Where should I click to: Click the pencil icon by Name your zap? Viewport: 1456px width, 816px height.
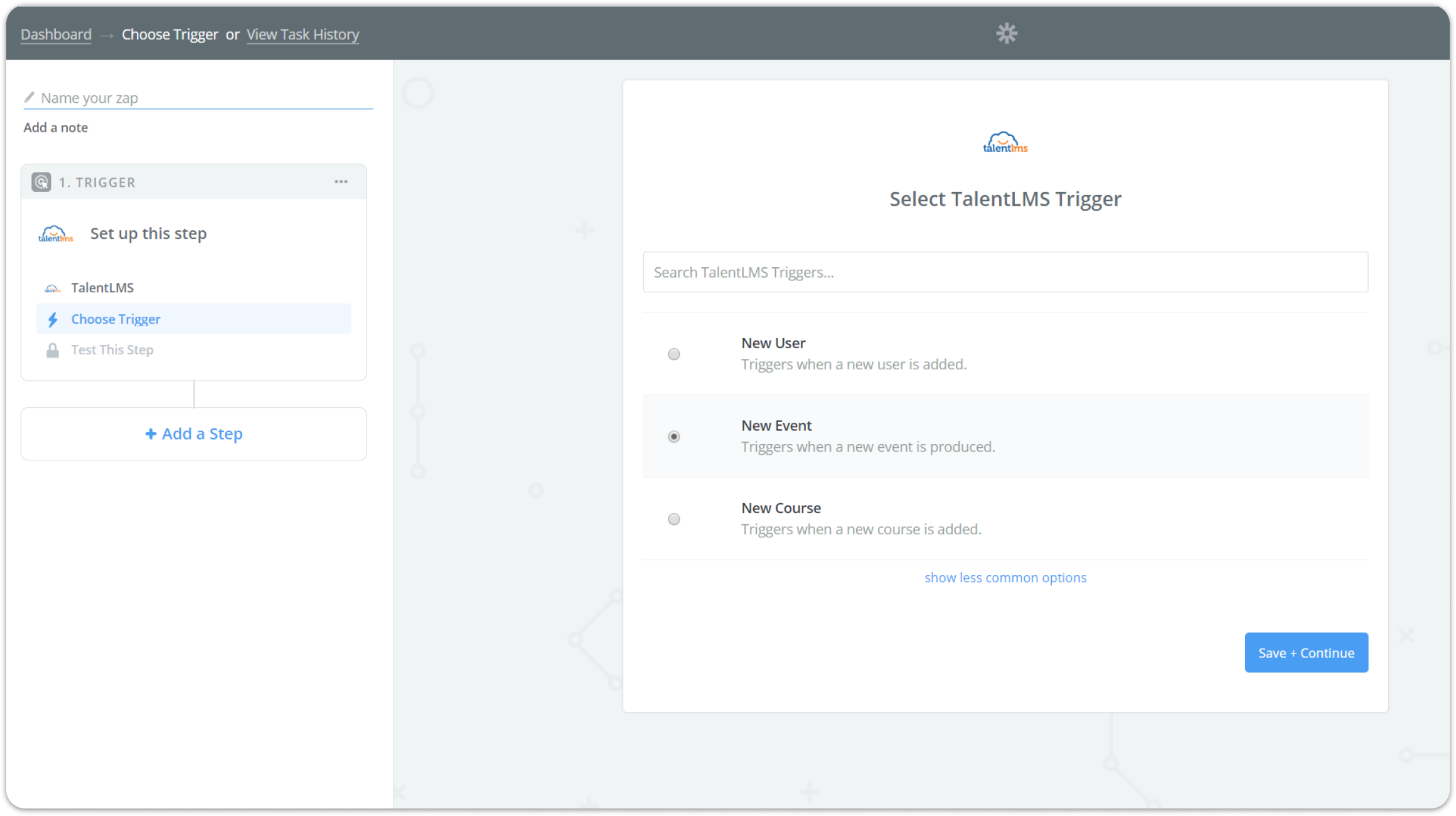coord(29,98)
